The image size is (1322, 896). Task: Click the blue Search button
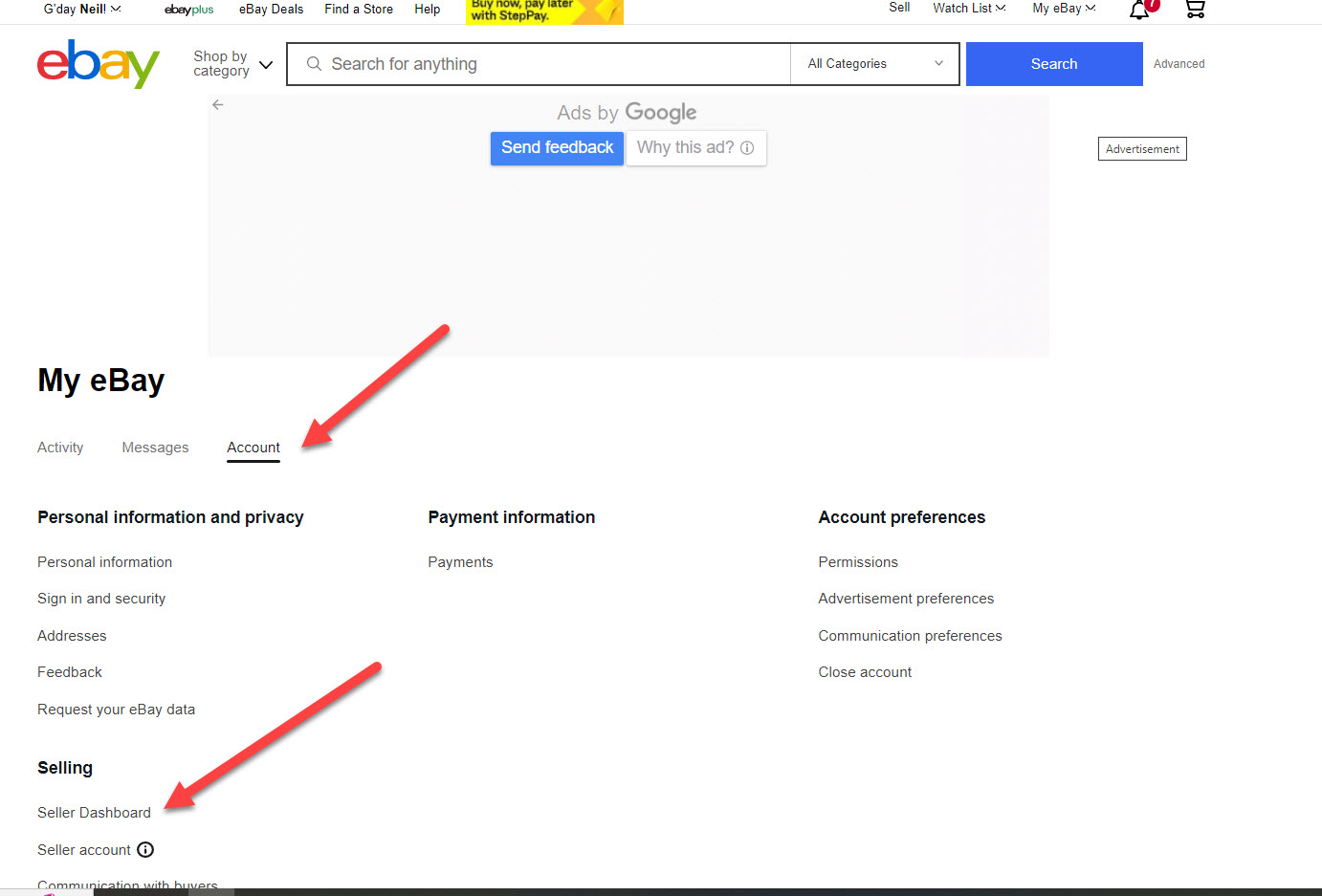coord(1054,64)
